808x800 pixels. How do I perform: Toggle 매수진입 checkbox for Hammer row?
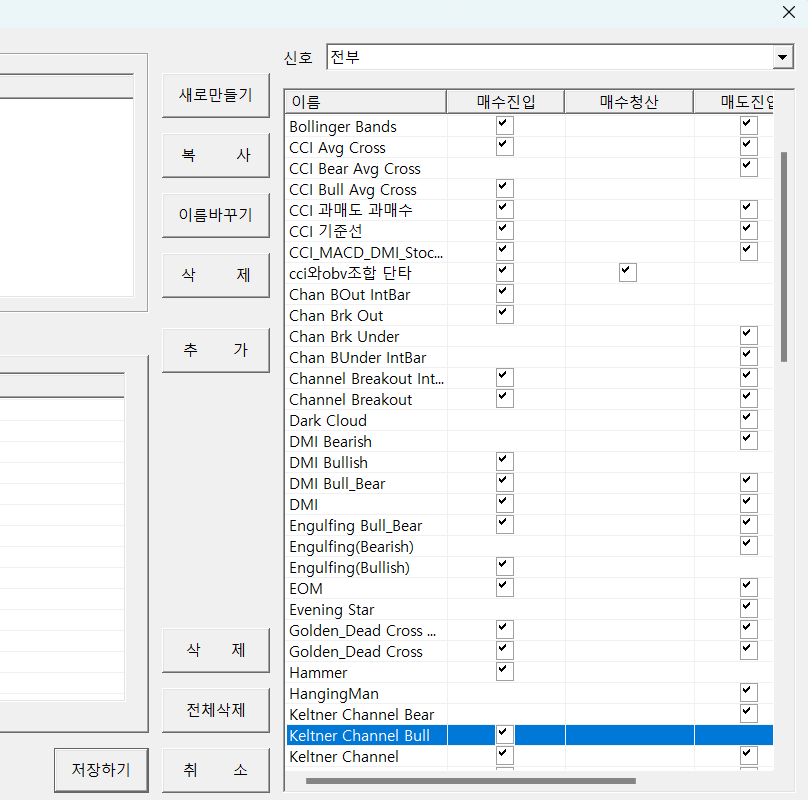(504, 672)
